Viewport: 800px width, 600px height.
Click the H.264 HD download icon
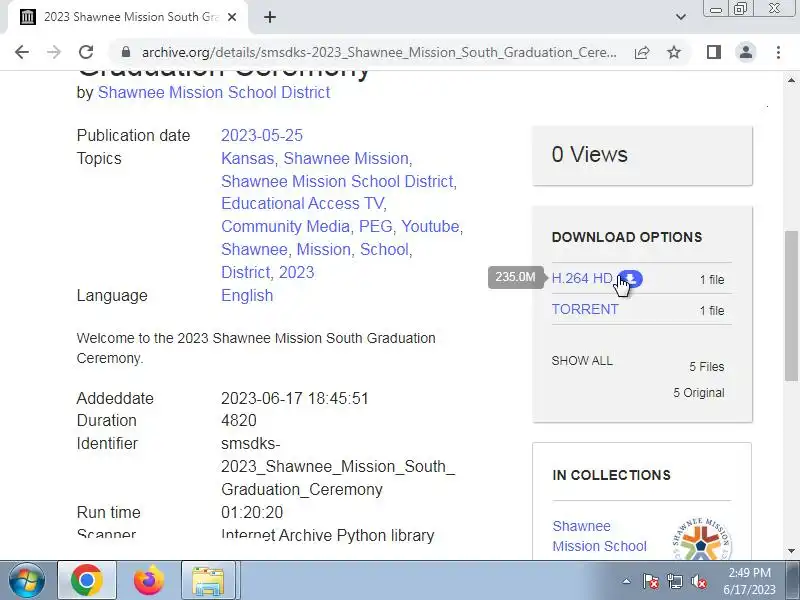tap(631, 279)
